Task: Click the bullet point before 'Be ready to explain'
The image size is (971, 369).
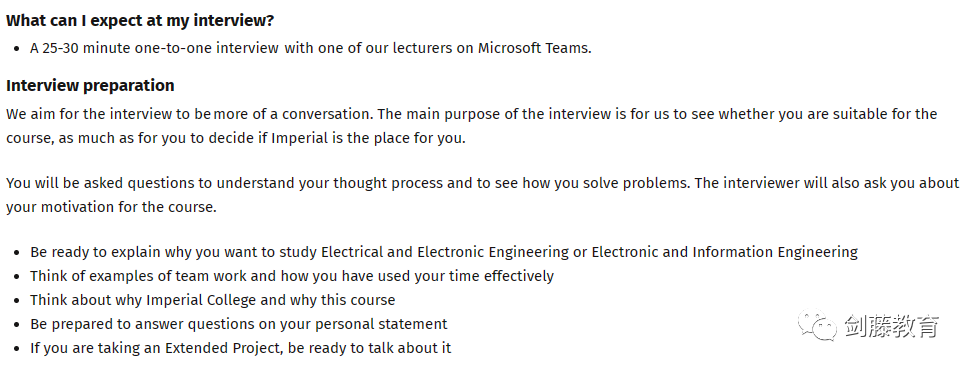Action: pyautogui.click(x=17, y=253)
